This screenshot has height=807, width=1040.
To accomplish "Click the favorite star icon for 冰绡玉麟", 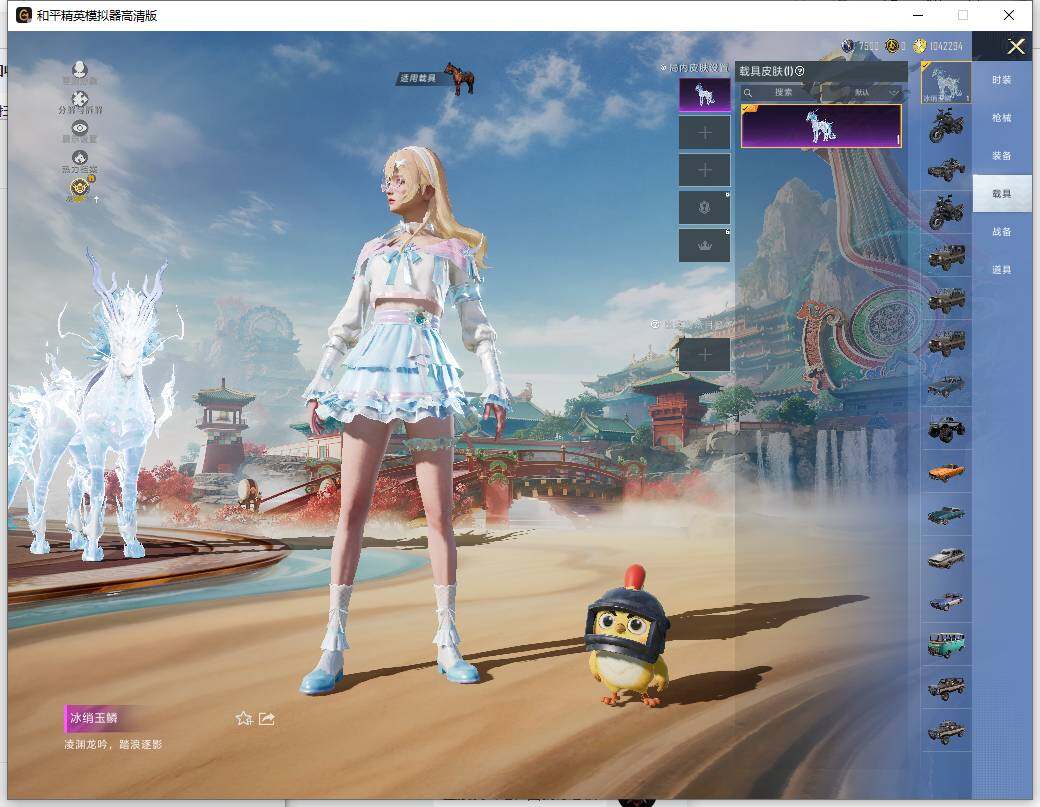I will click(243, 718).
